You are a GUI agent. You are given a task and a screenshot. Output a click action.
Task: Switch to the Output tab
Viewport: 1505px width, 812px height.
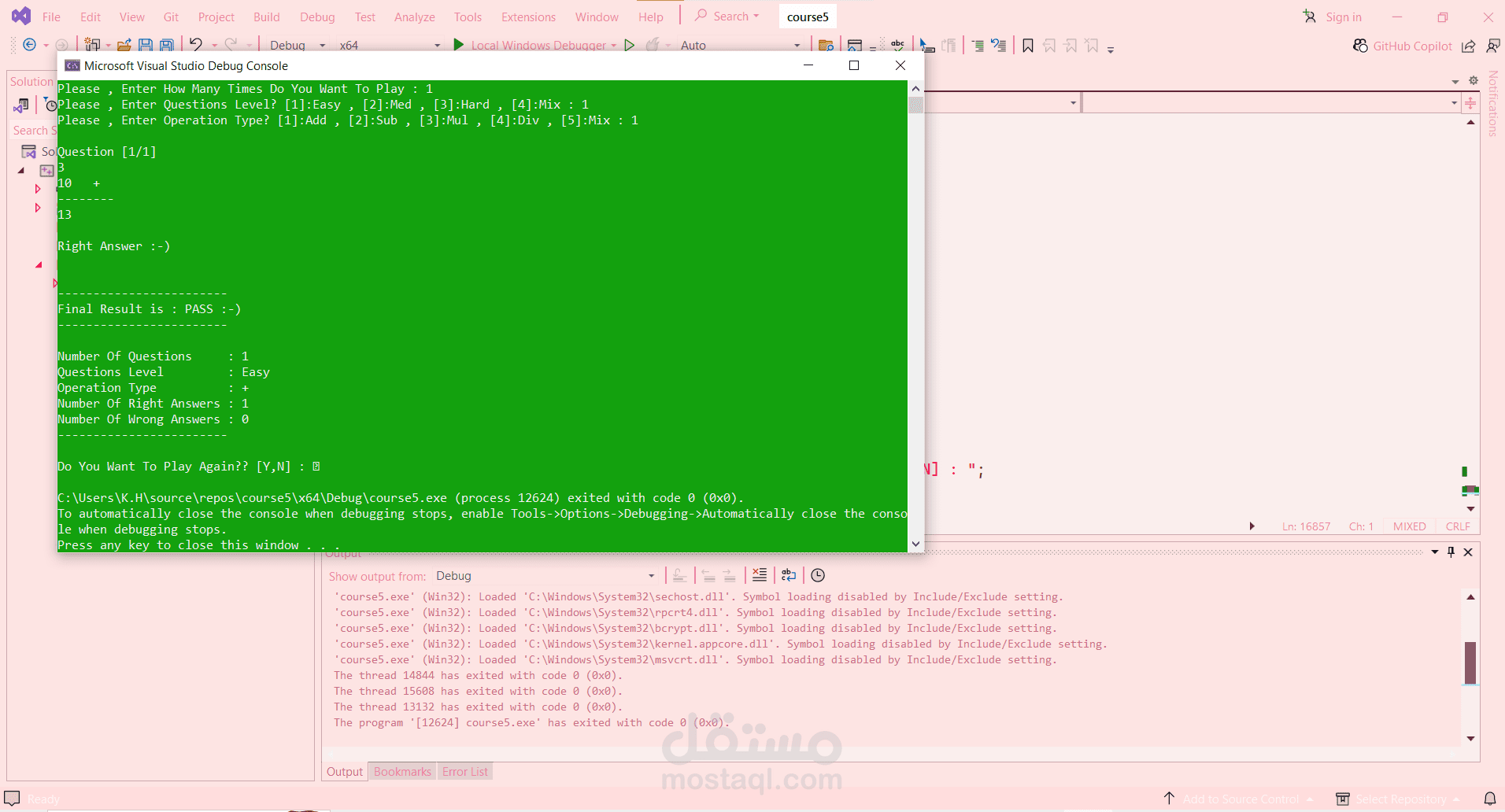(x=345, y=772)
